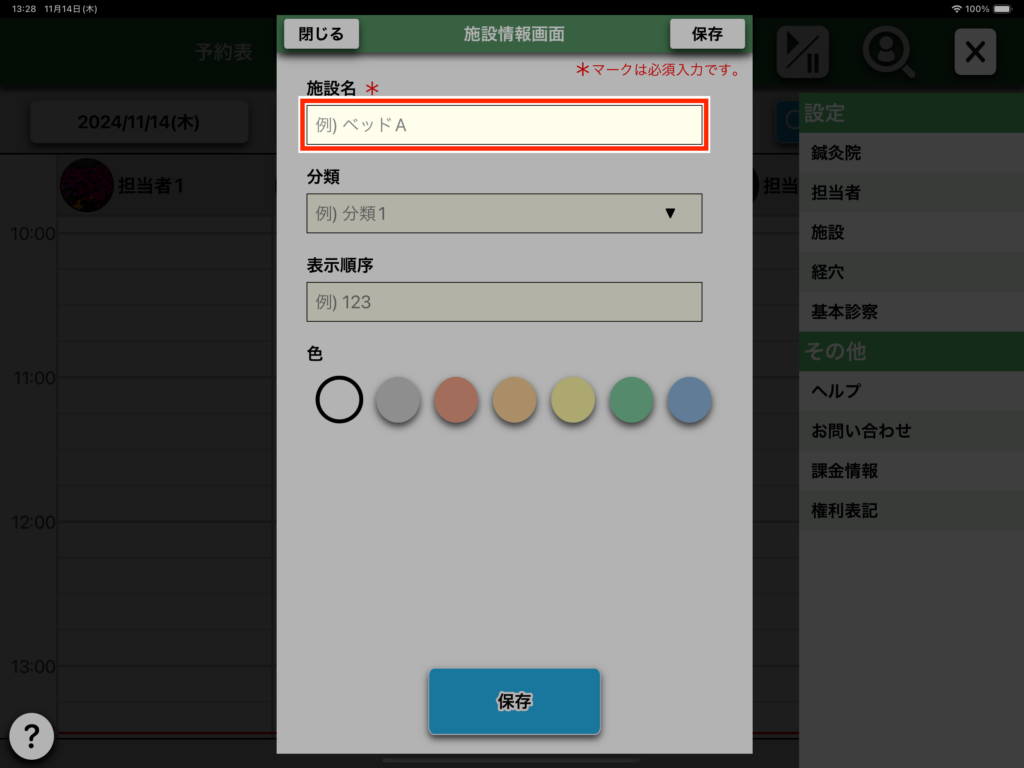The height and width of the screenshot is (768, 1024).
Task: Click the 表示順序 input field
Action: click(x=504, y=302)
